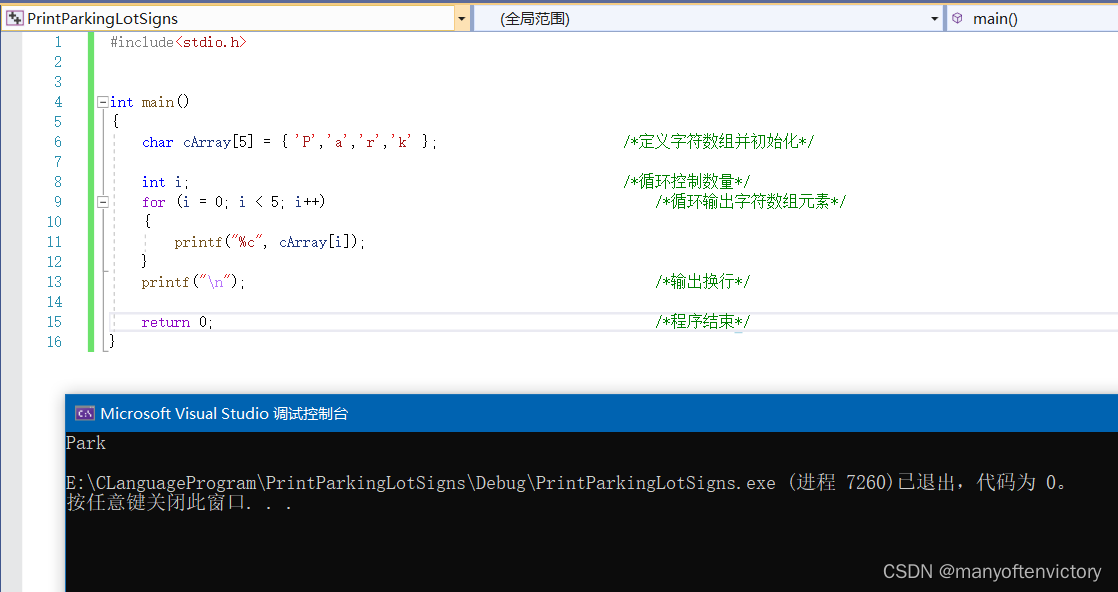This screenshot has width=1118, height=592.
Task: Click the 'int main()' function signature
Action: (x=150, y=102)
